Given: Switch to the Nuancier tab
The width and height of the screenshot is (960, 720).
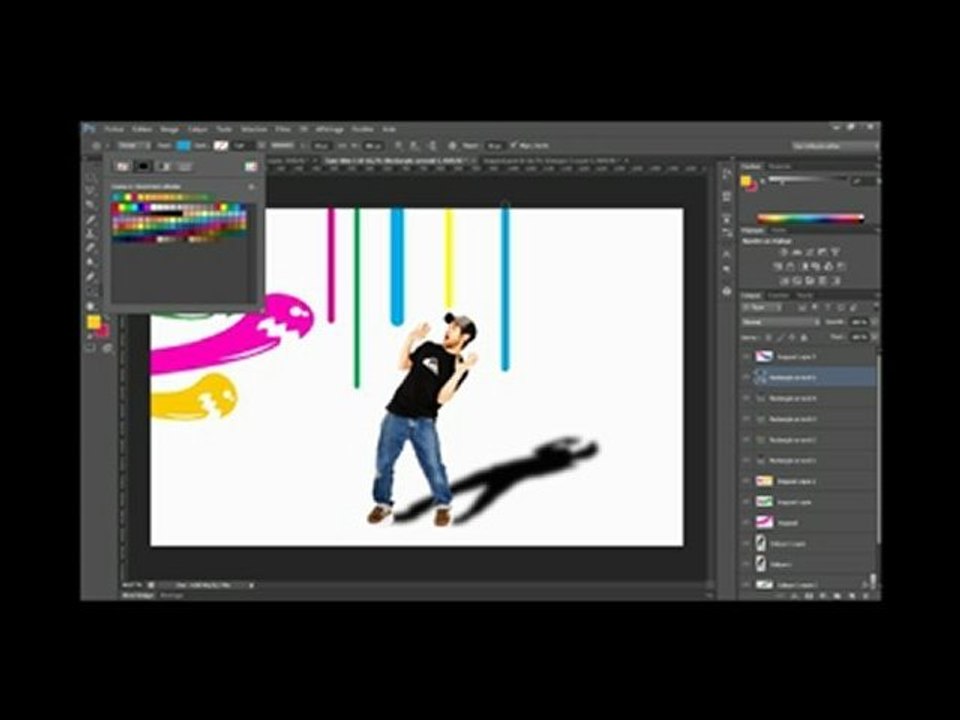Looking at the screenshot, I should 779,167.
